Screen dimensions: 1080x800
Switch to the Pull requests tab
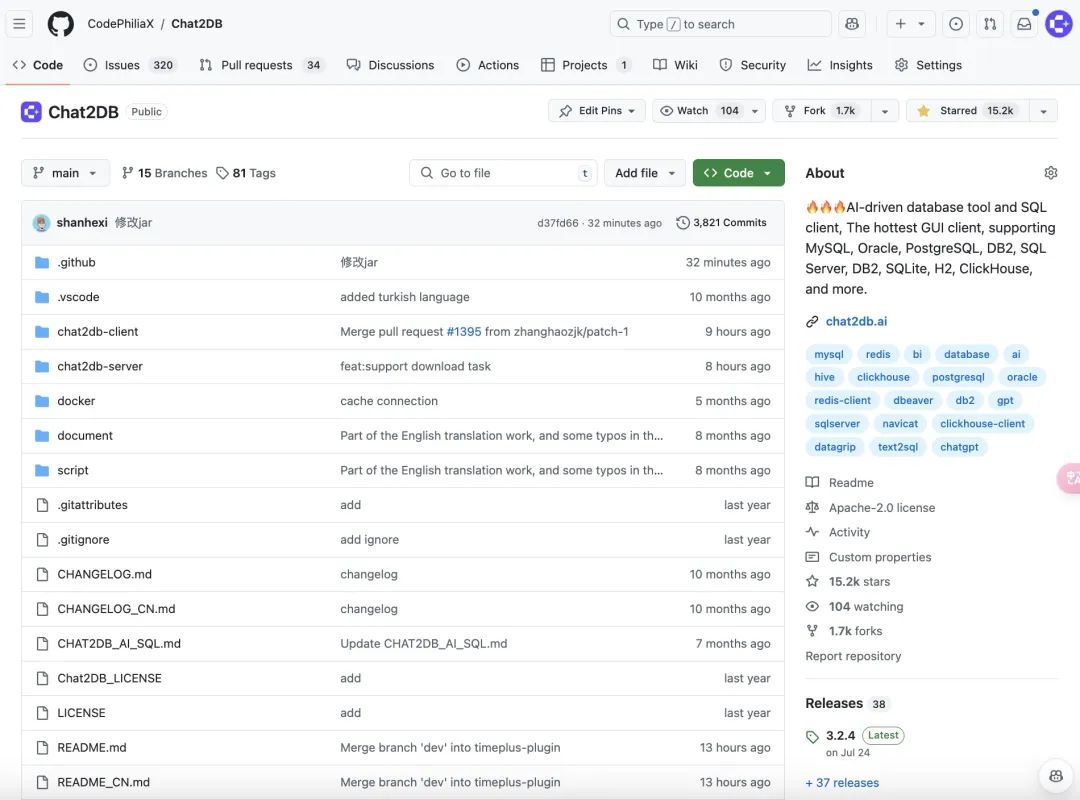pos(261,65)
